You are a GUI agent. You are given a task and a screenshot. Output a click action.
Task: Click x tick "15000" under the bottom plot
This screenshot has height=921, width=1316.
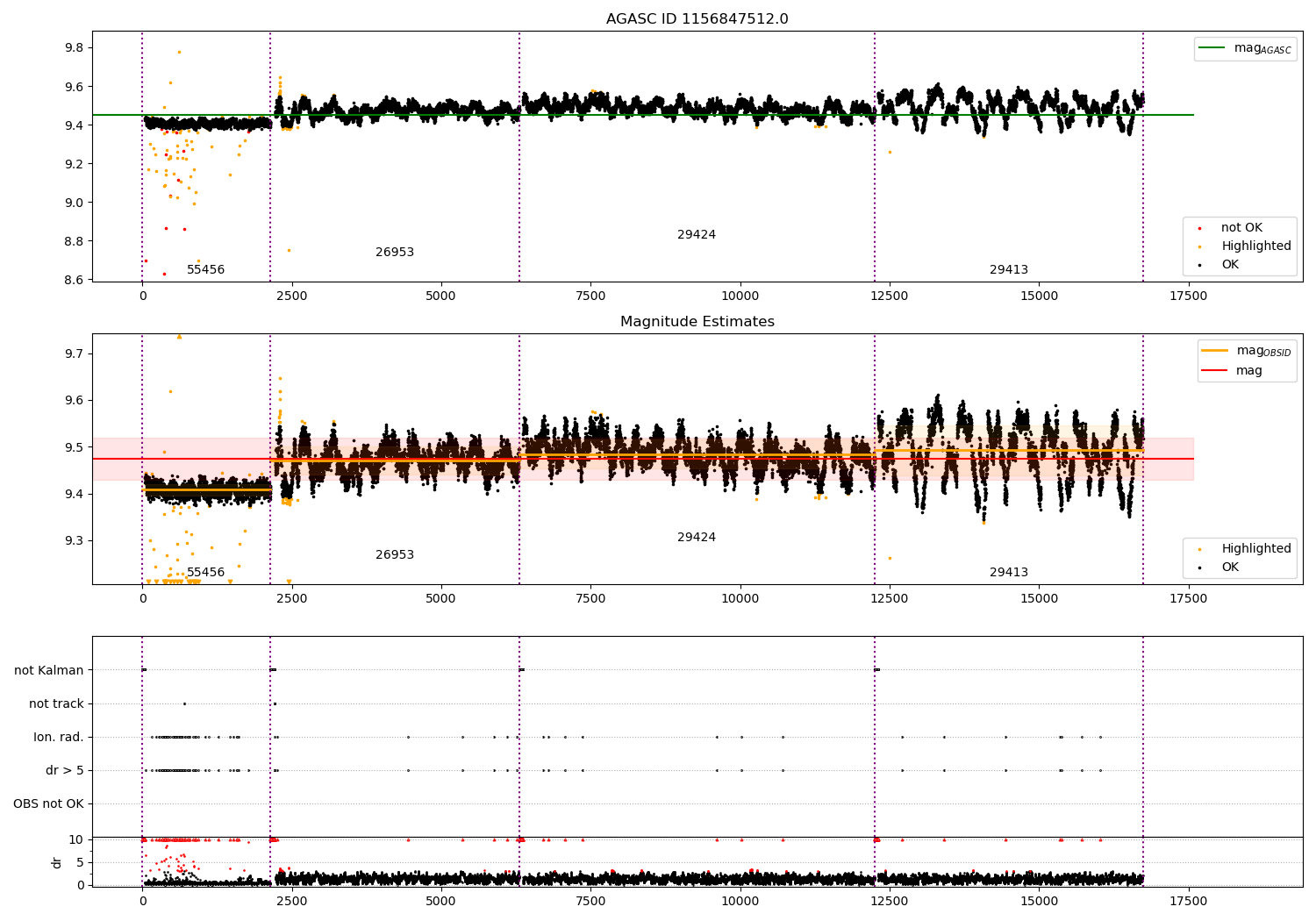[x=1039, y=902]
